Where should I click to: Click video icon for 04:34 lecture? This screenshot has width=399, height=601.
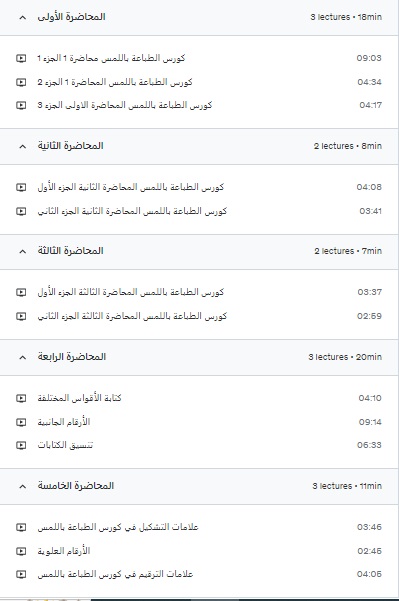pos(21,82)
